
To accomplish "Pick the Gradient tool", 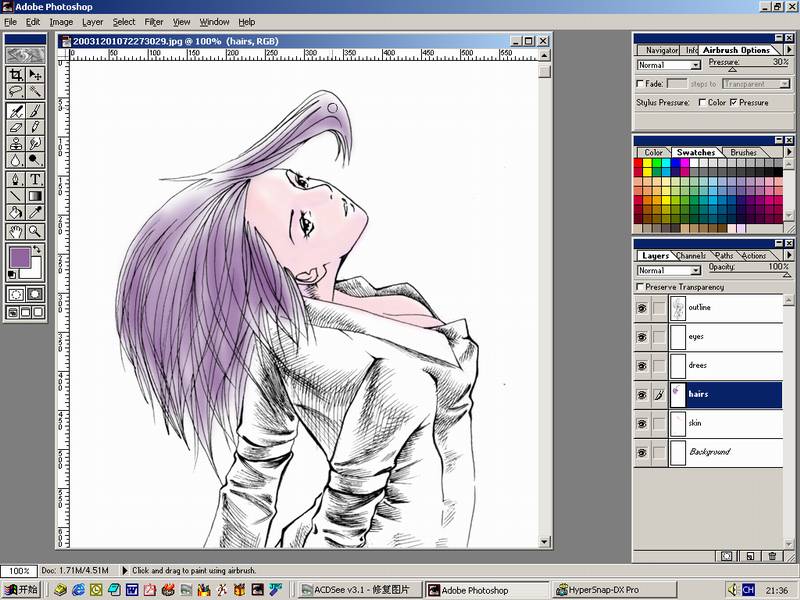I will pos(35,196).
